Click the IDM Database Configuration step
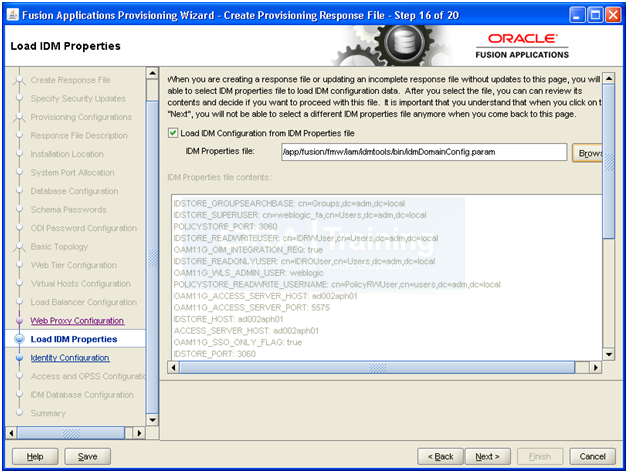 (82, 395)
